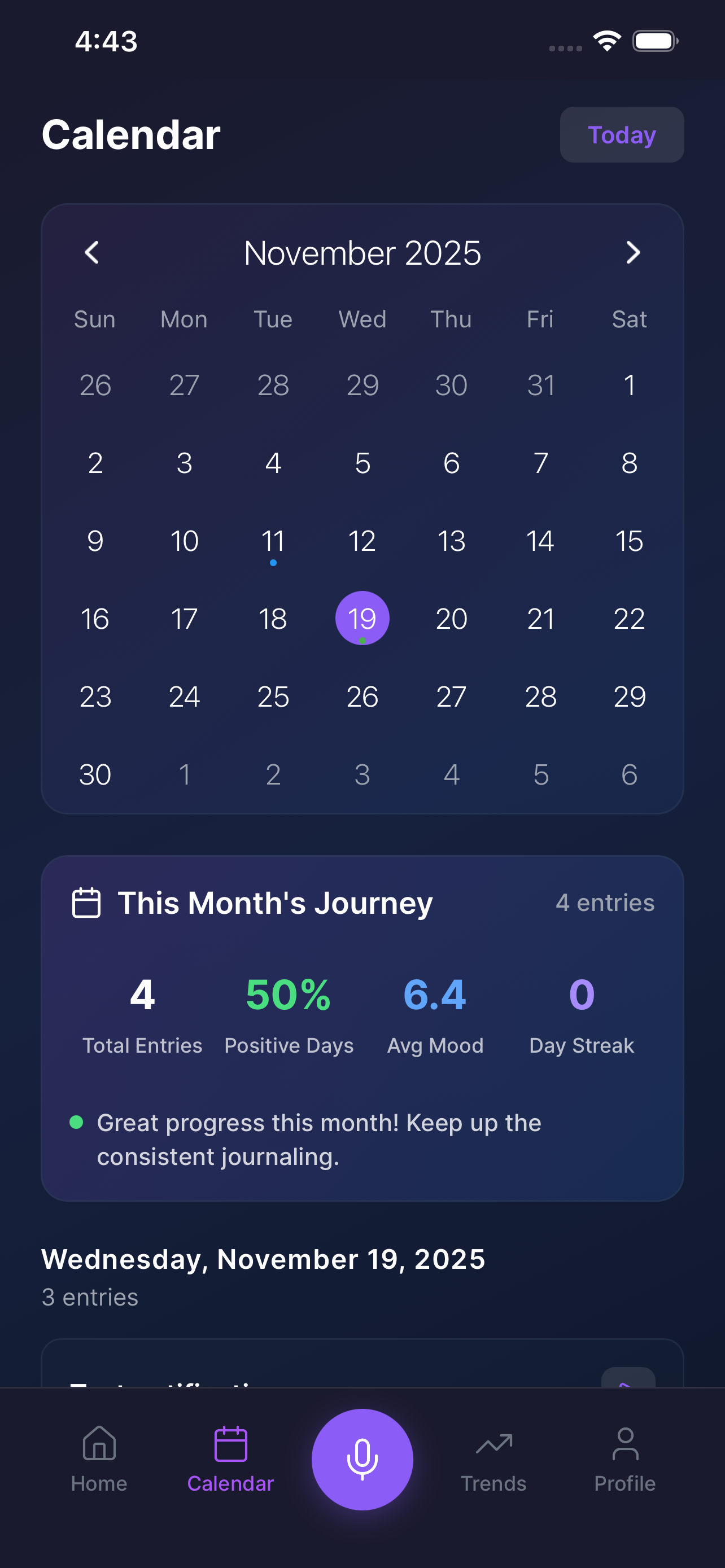Tap the Wi-Fi icon in status bar

click(605, 40)
